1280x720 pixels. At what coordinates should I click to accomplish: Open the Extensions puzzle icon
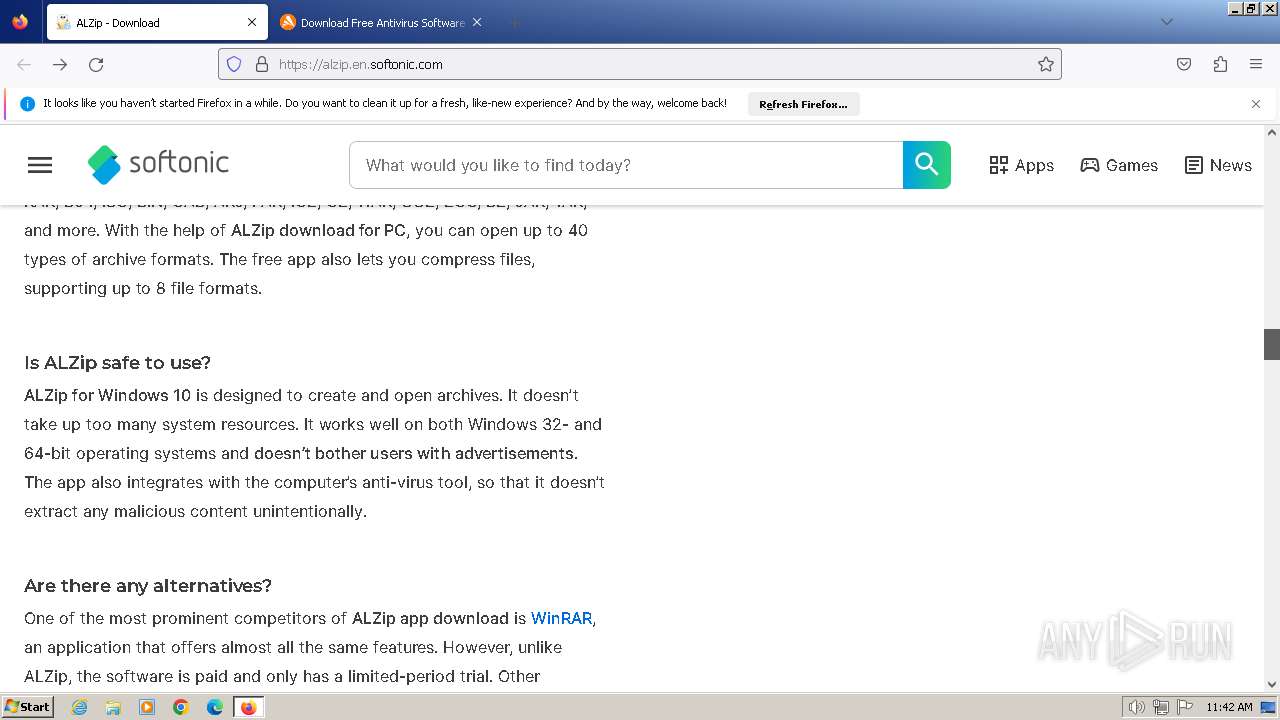click(x=1220, y=64)
